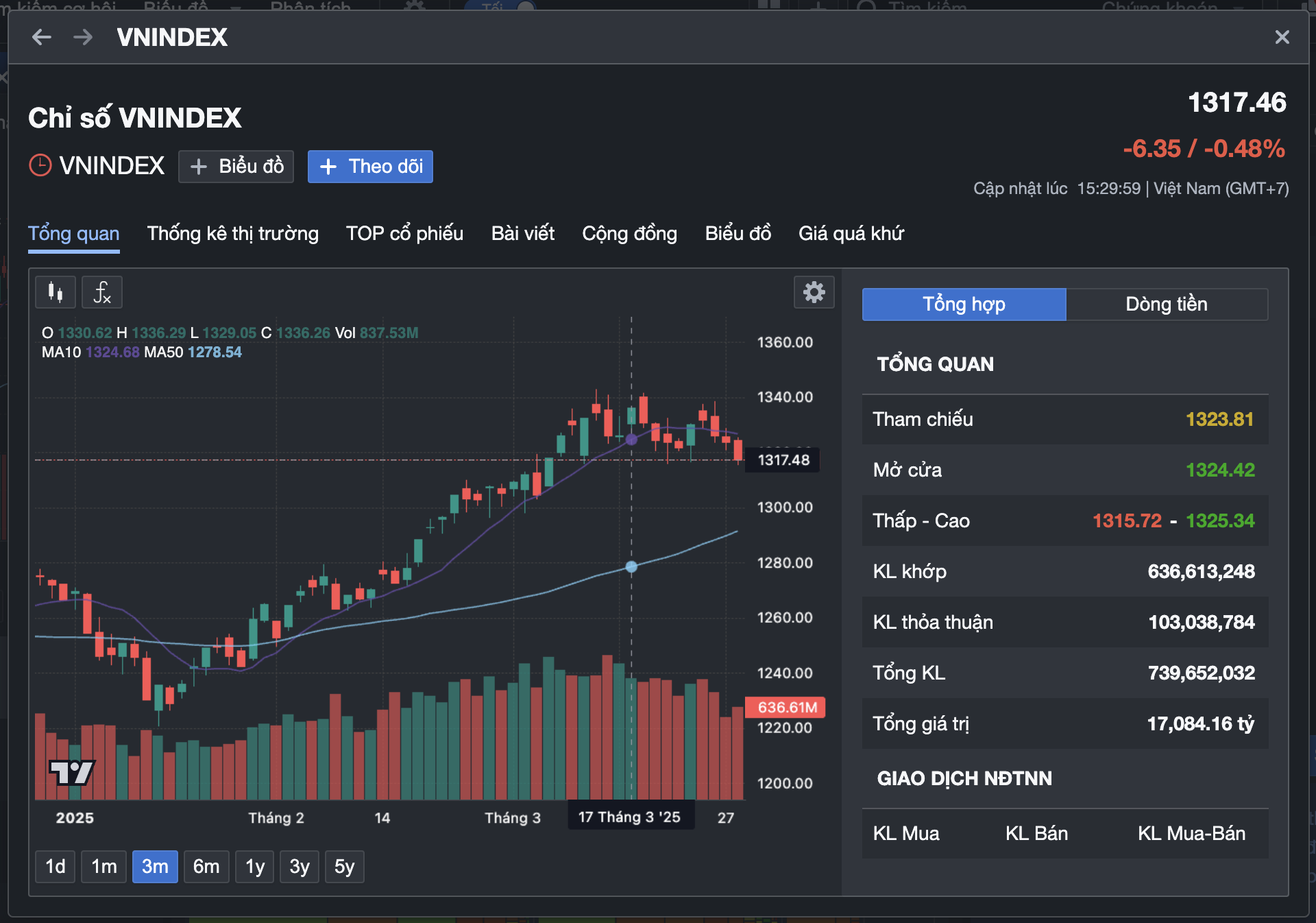Set chart range to 1d
This screenshot has width=1316, height=923.
pyautogui.click(x=55, y=867)
